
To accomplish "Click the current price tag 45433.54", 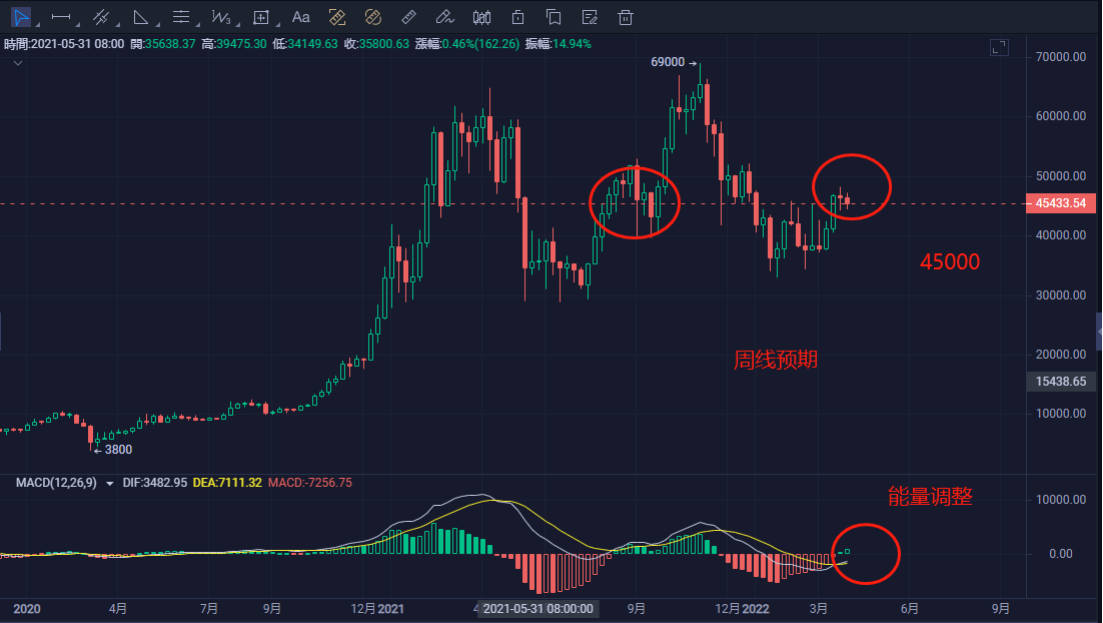I will (1061, 203).
